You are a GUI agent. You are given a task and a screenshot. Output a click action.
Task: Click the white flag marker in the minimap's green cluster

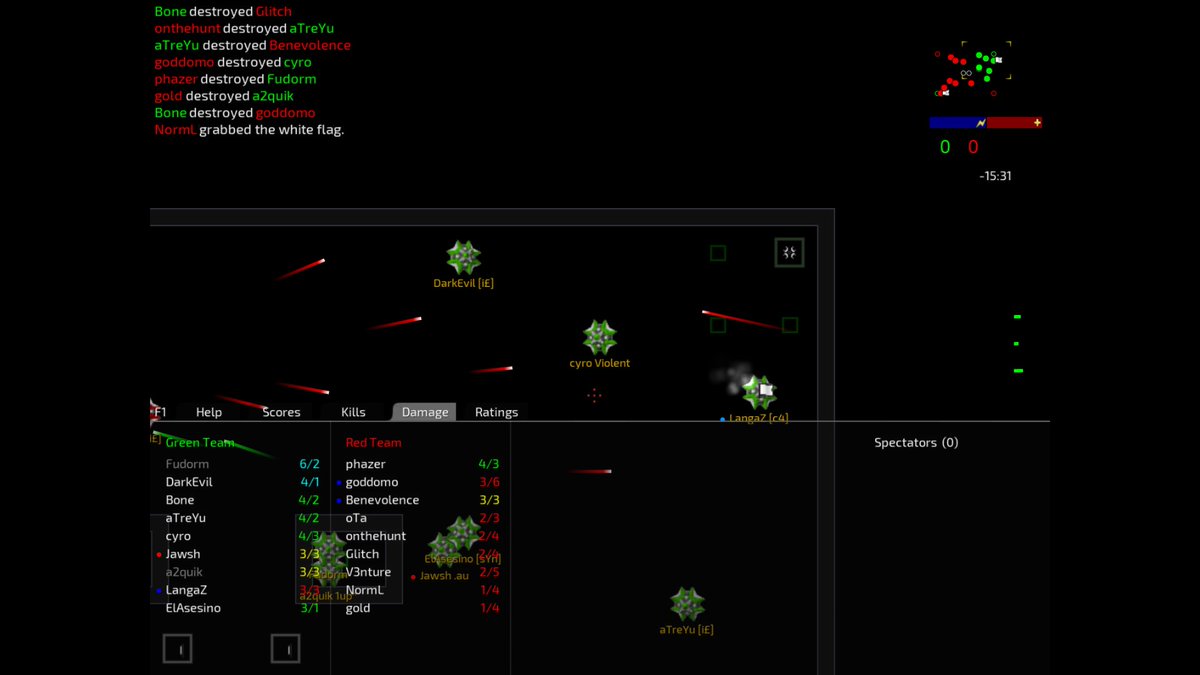[x=997, y=60]
